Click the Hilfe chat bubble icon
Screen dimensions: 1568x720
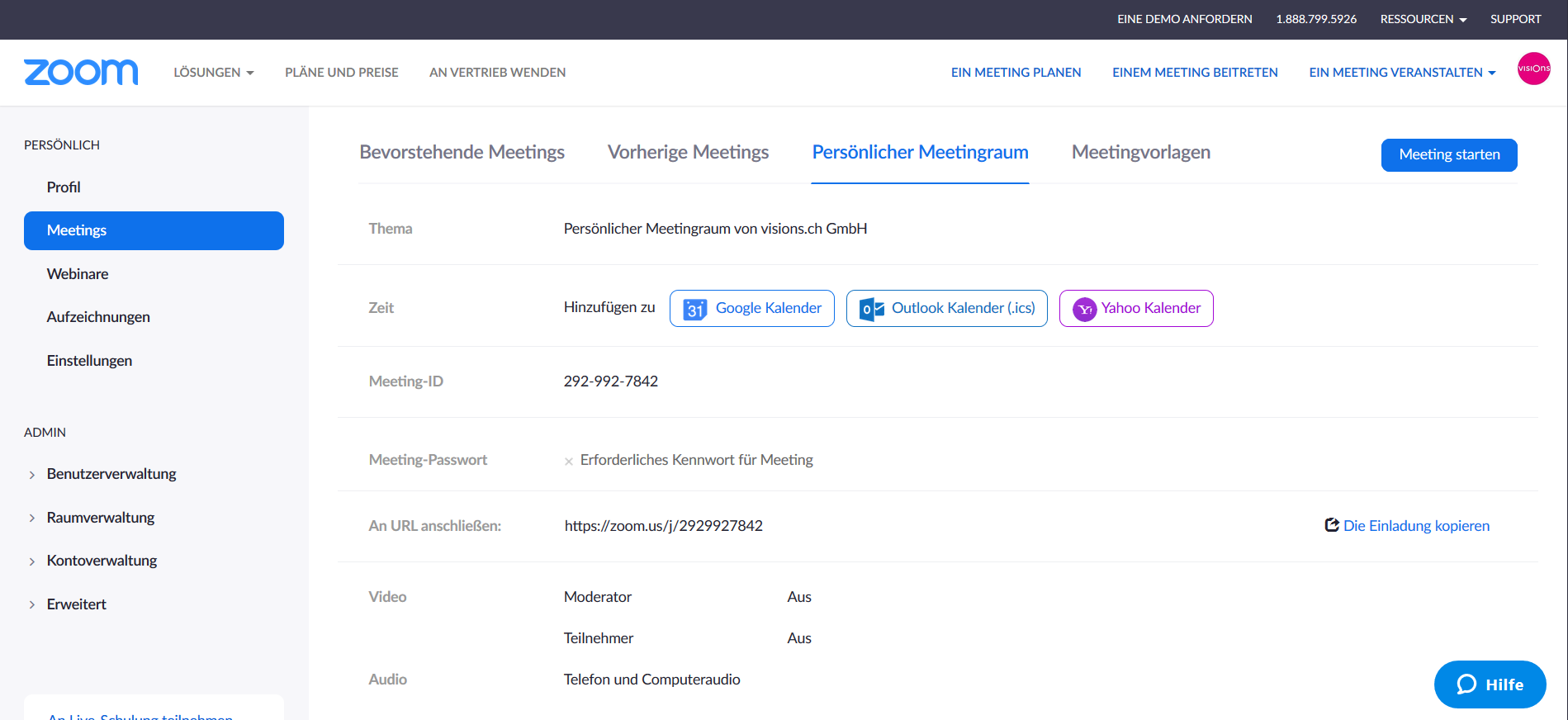click(1466, 684)
